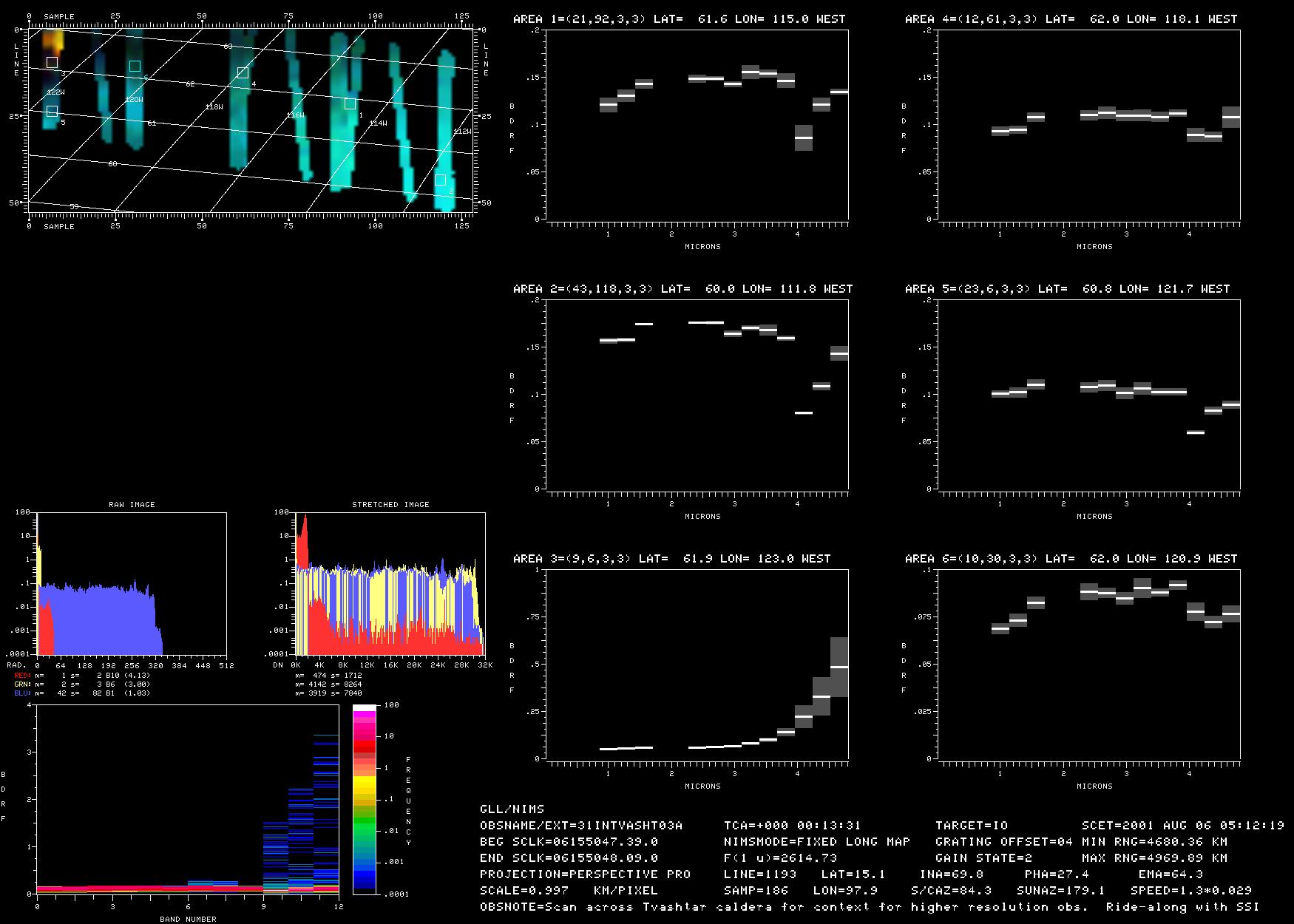The width and height of the screenshot is (1294, 924).
Task: Select the AREA 1 spectrum plot title
Action: pos(680,19)
